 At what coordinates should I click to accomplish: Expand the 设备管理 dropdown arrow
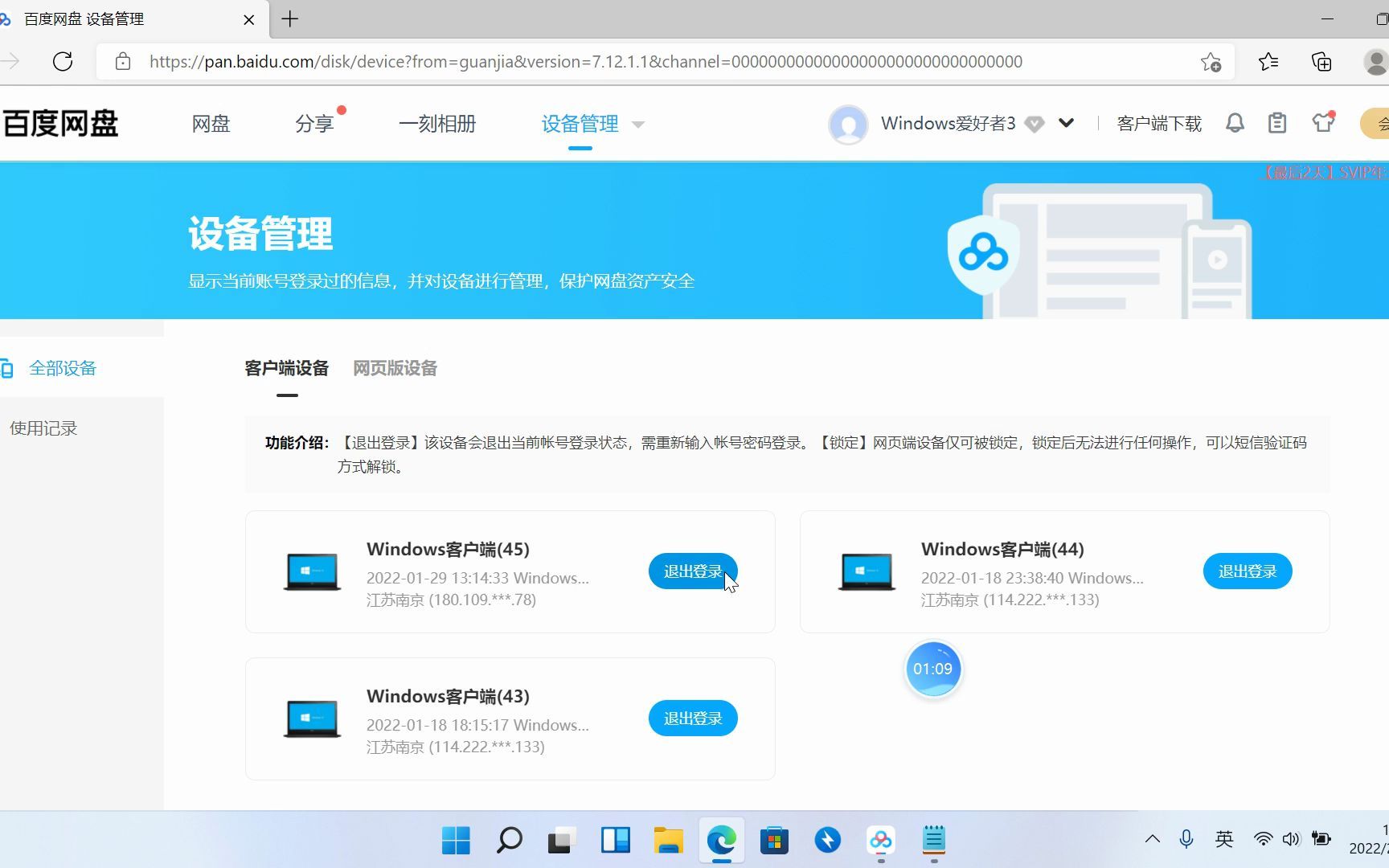(638, 125)
